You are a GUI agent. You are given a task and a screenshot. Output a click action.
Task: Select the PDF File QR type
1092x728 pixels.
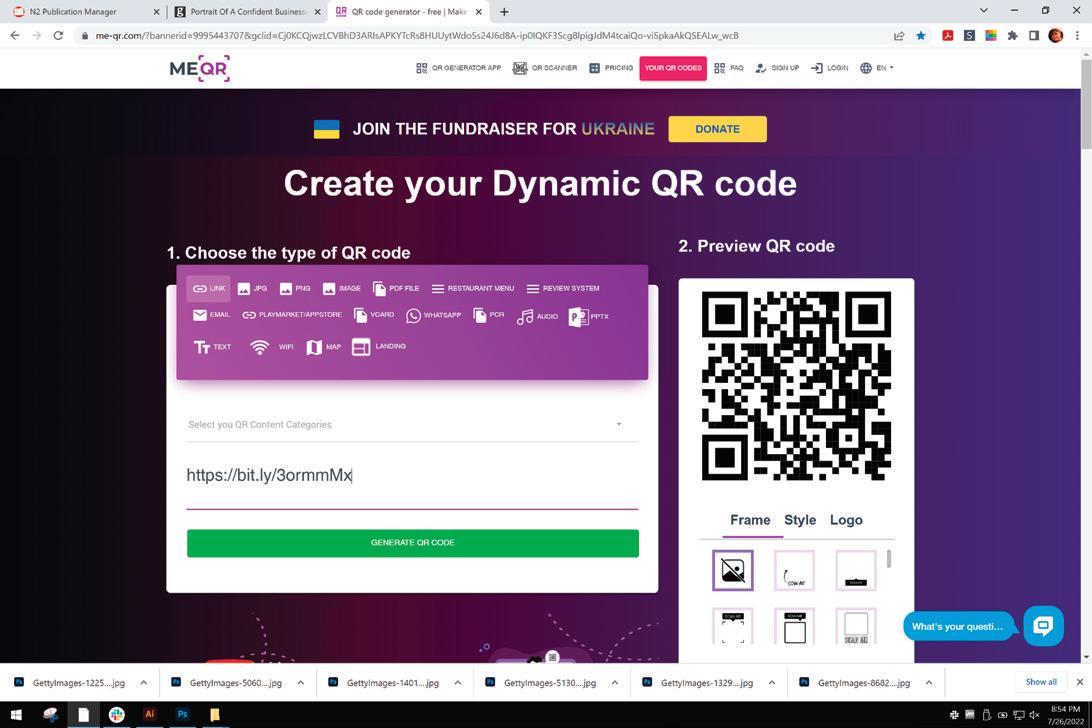(x=396, y=288)
